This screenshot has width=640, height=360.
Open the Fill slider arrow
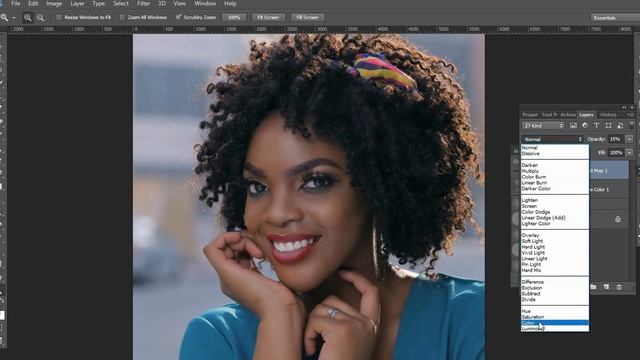pyautogui.click(x=629, y=153)
